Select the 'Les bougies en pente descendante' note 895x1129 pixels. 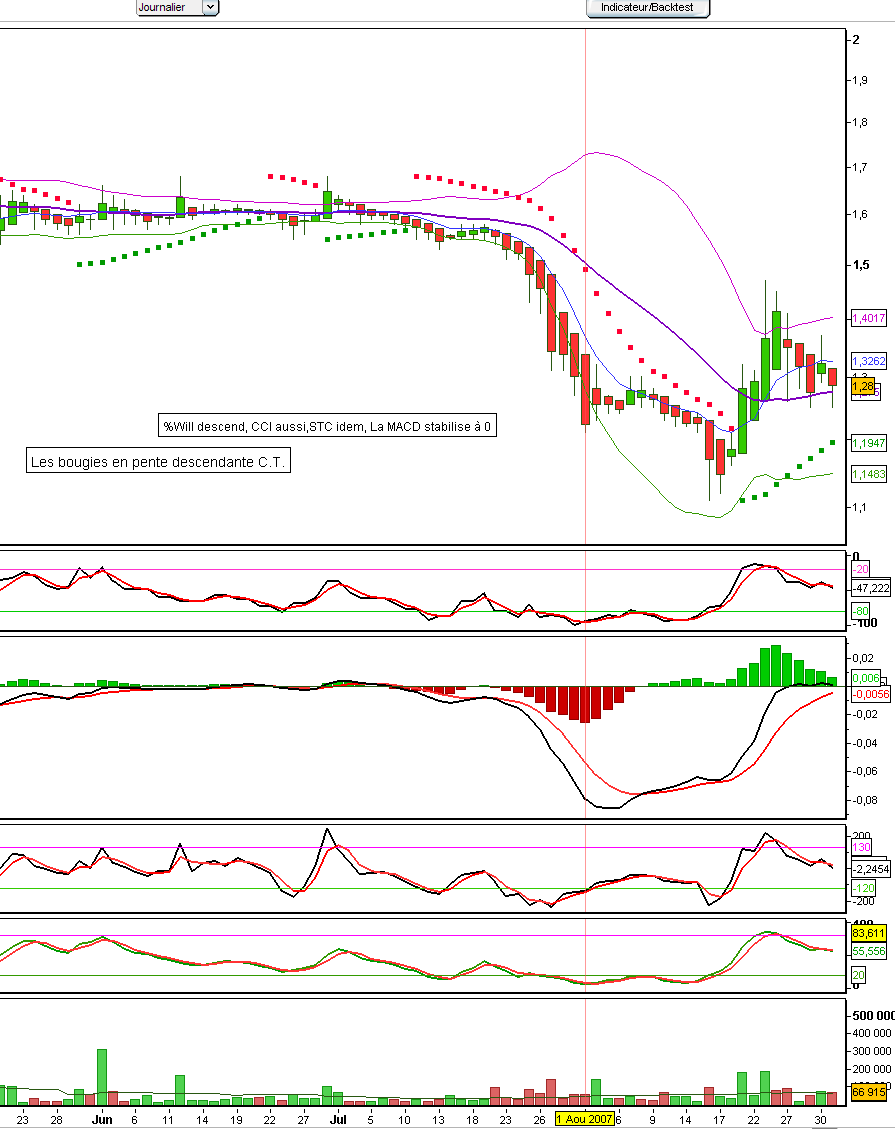pos(158,463)
